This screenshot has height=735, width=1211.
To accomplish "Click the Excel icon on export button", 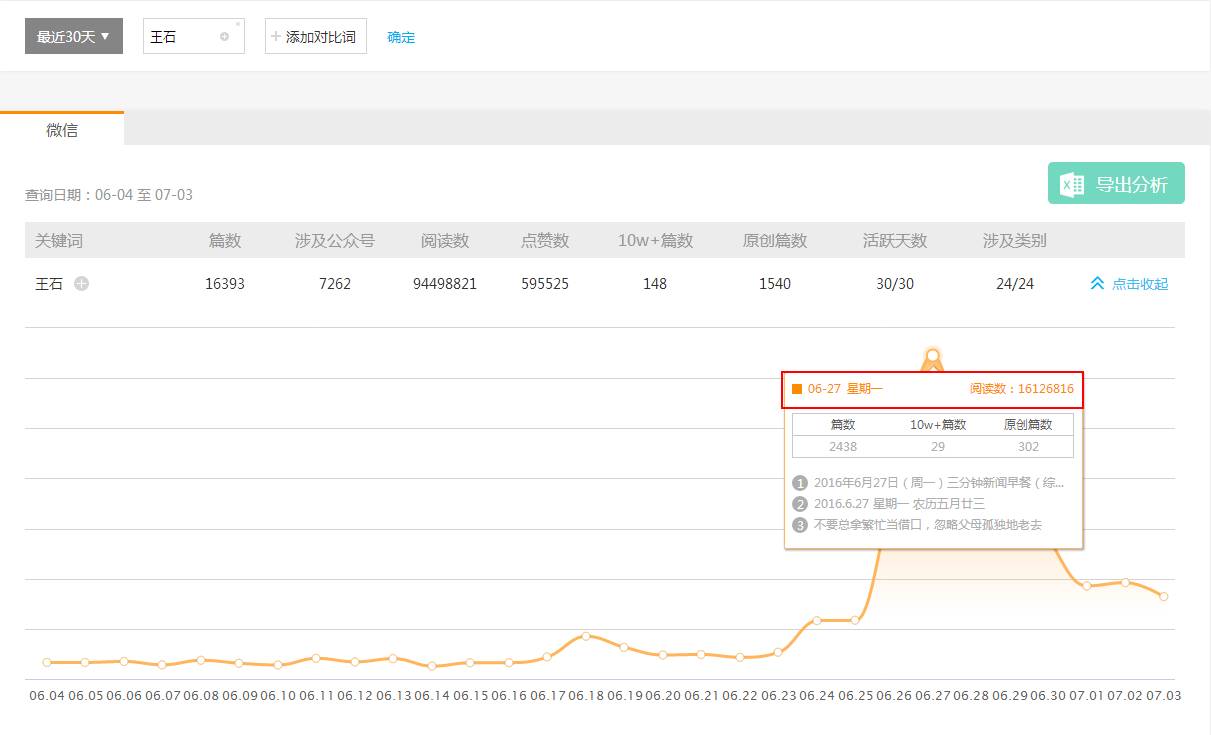I will 1073,184.
